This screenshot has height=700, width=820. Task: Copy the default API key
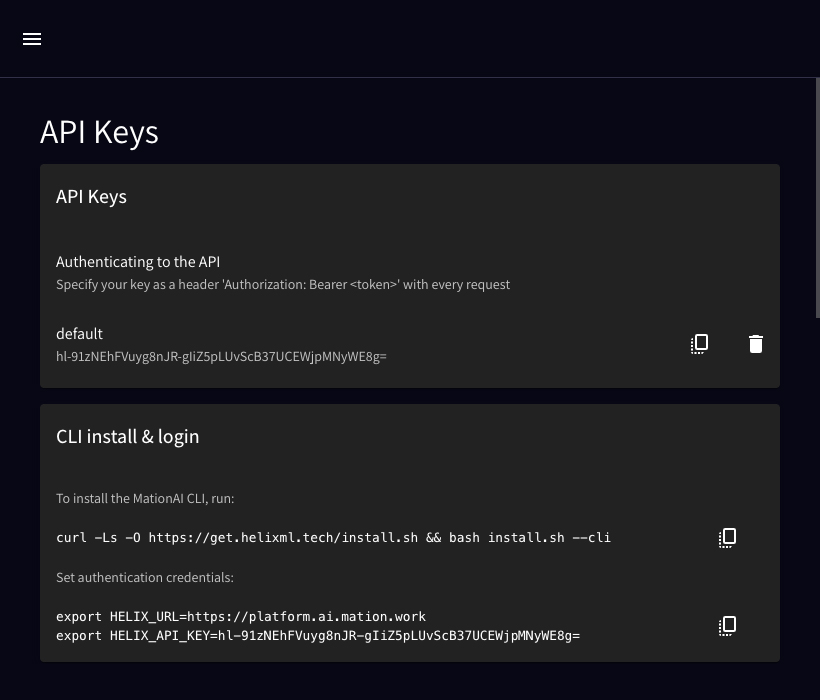[x=699, y=344]
